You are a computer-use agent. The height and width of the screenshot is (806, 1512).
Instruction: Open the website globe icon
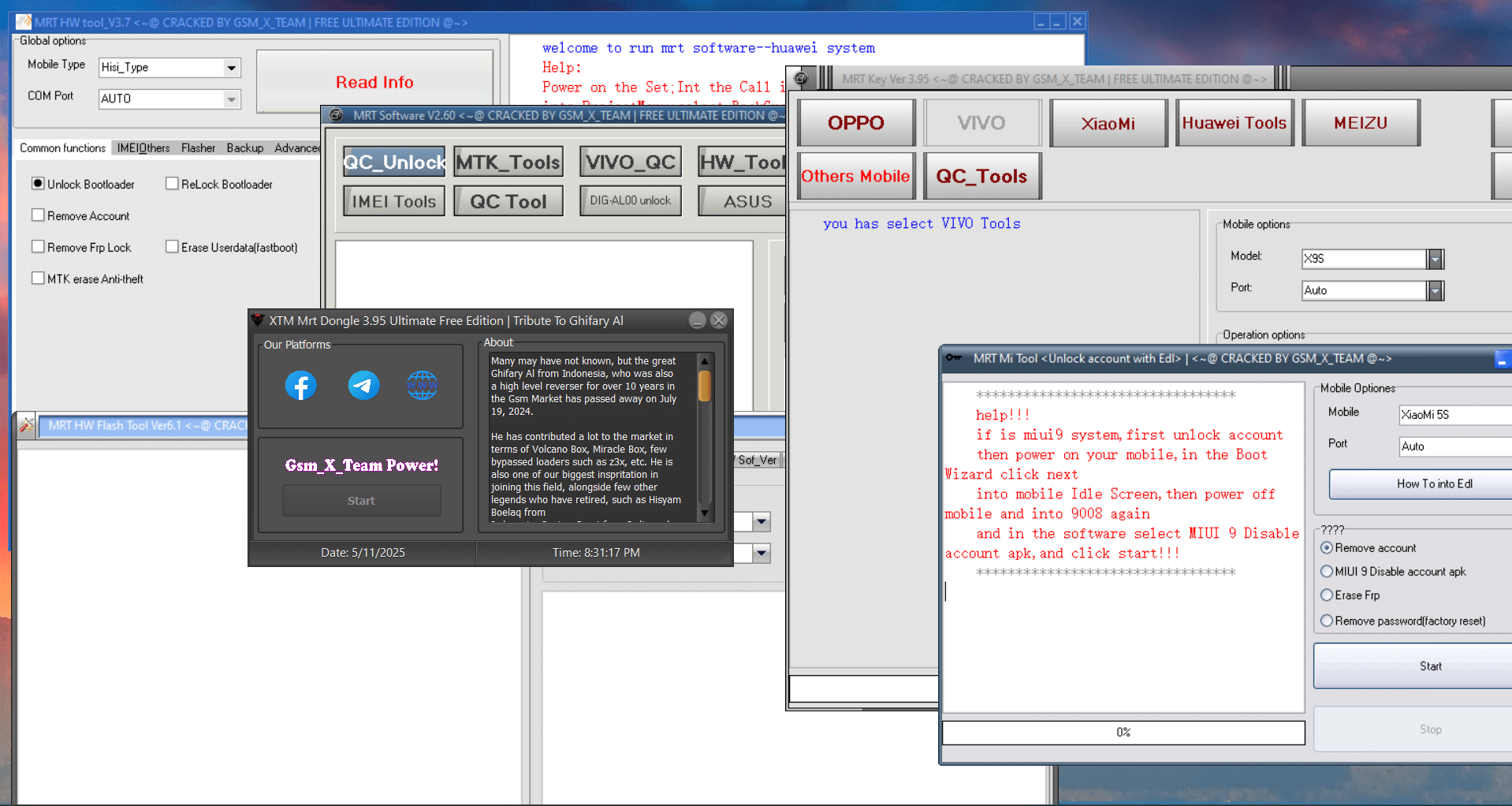coord(422,386)
